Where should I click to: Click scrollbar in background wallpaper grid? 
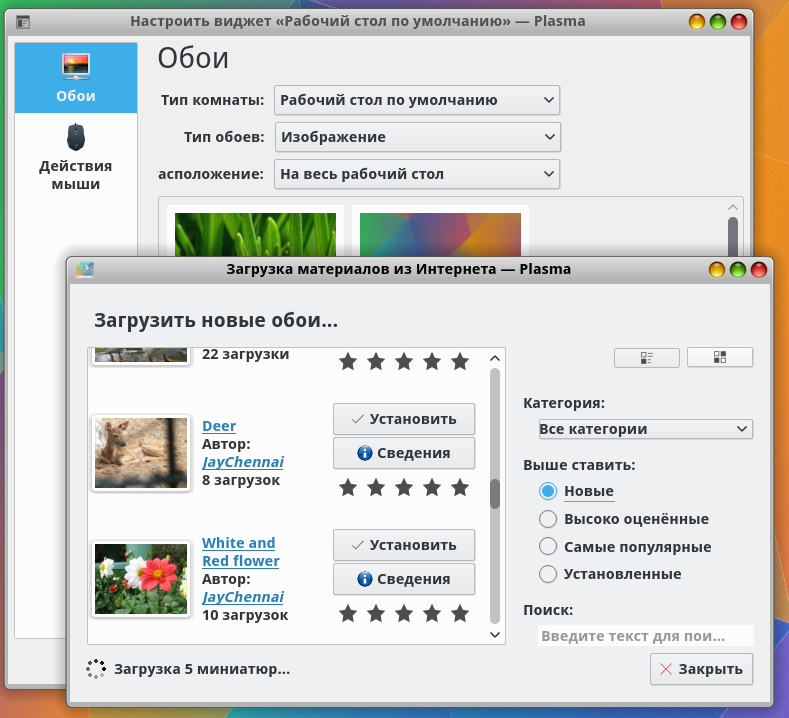pos(733,236)
